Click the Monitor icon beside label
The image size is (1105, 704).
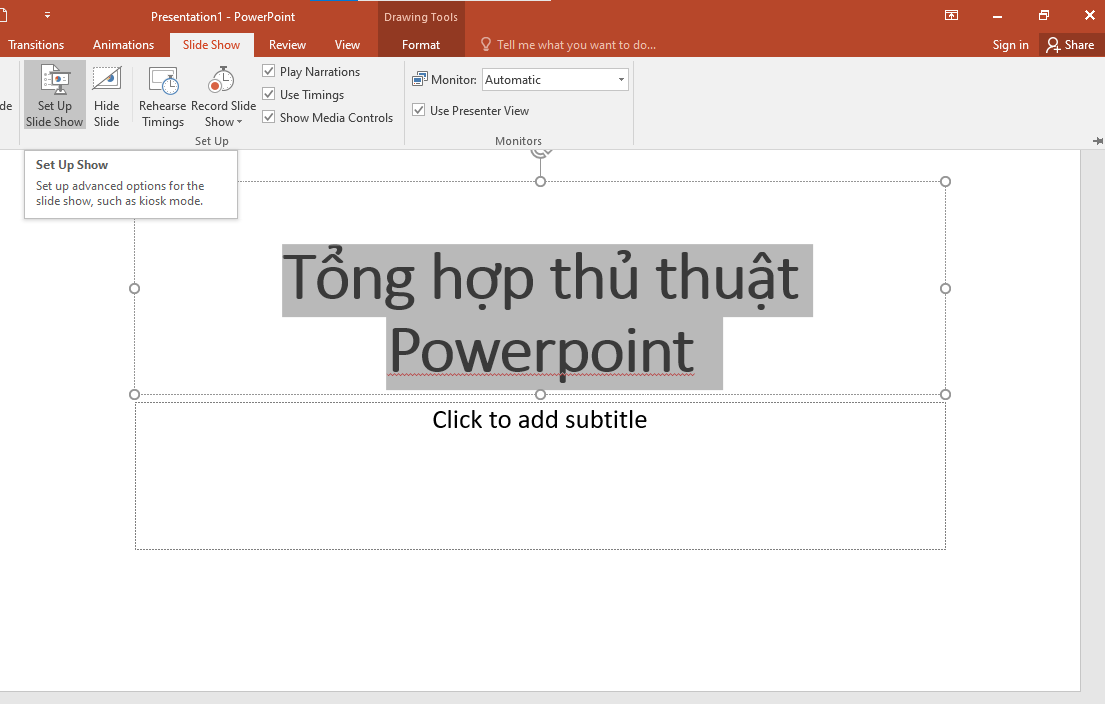click(x=420, y=79)
